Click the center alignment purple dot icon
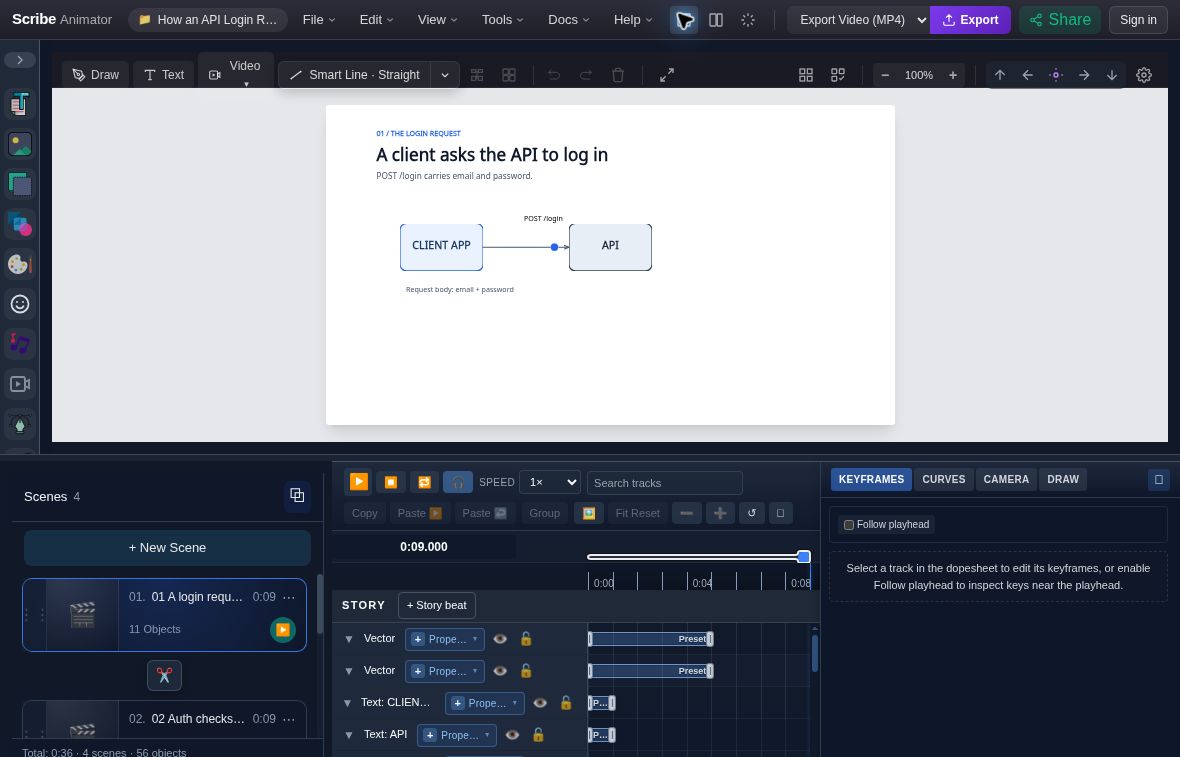The height and width of the screenshot is (757, 1180). point(1056,75)
